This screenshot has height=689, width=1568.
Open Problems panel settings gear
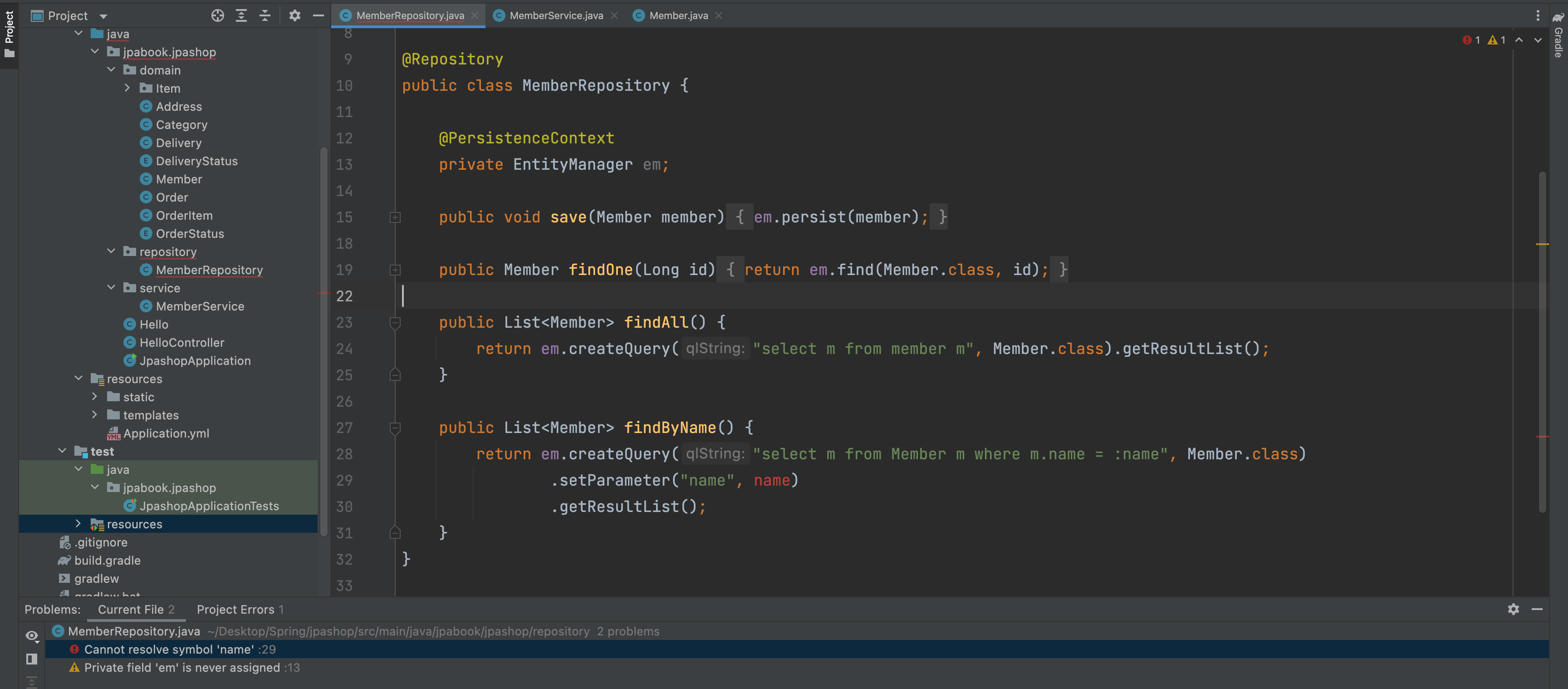1513,609
